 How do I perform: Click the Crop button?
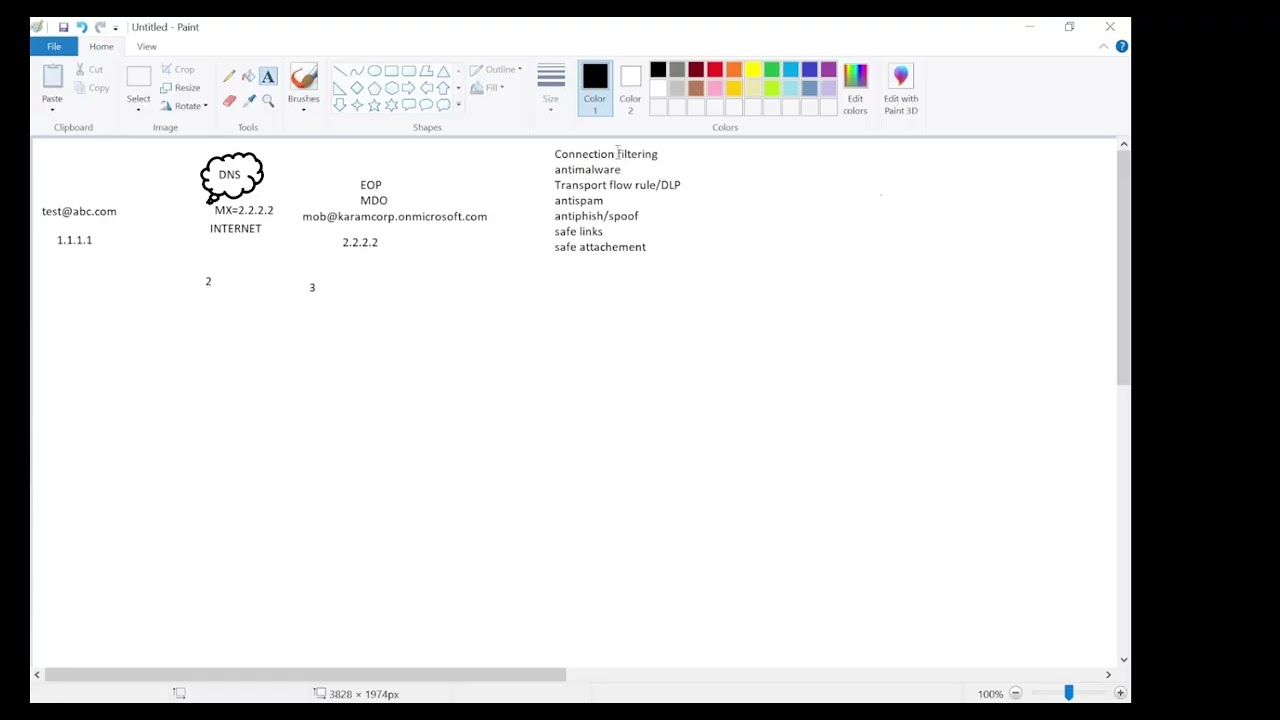[x=178, y=69]
